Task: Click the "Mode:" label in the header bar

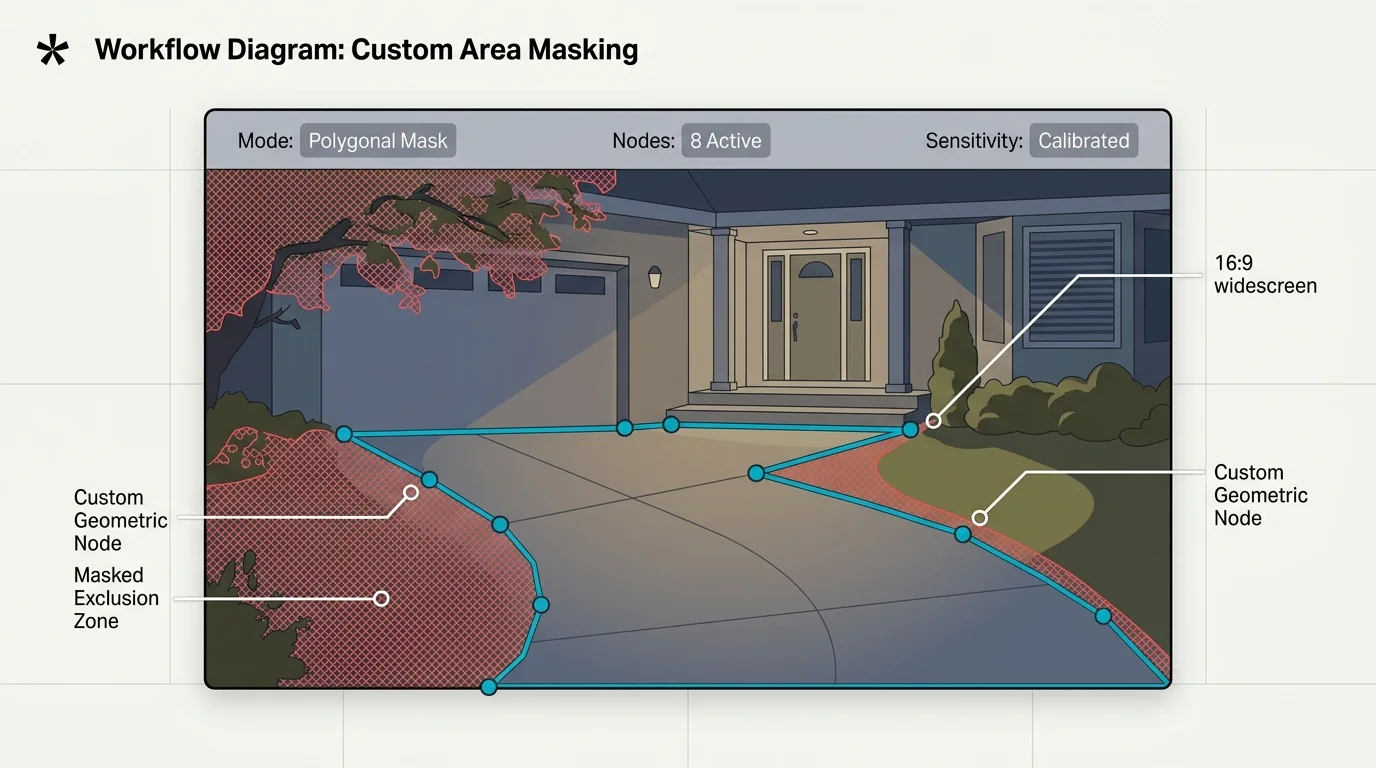Action: 265,141
